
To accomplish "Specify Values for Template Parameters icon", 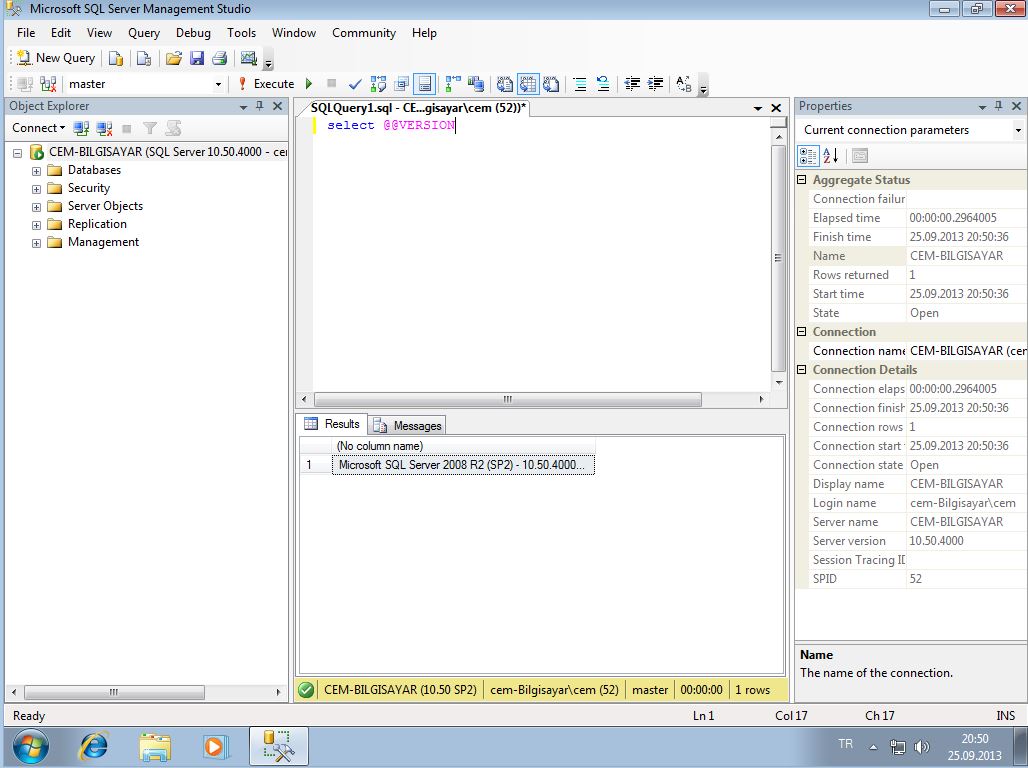I will pyautogui.click(x=684, y=84).
